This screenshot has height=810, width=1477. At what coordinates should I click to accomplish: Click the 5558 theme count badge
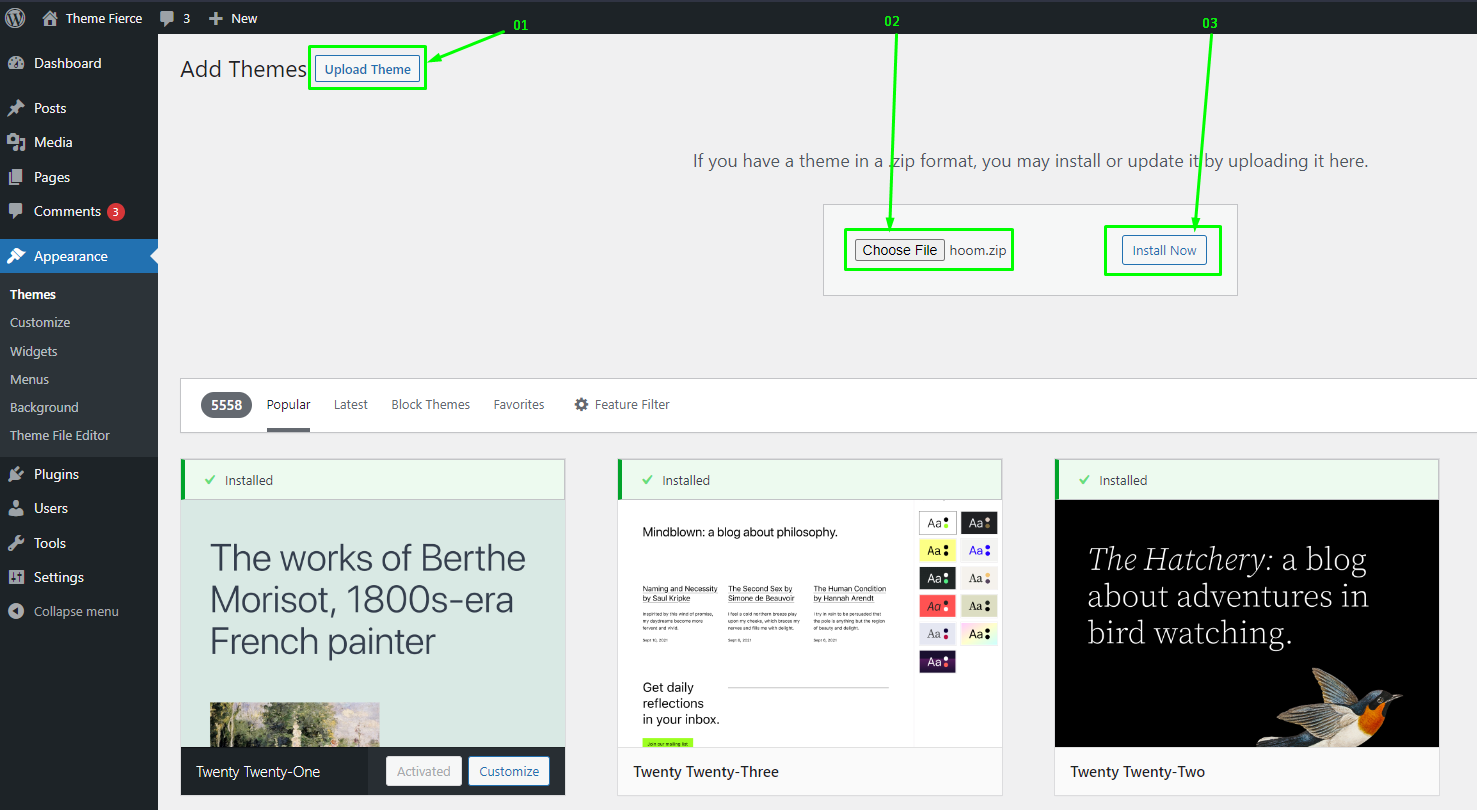tap(226, 405)
